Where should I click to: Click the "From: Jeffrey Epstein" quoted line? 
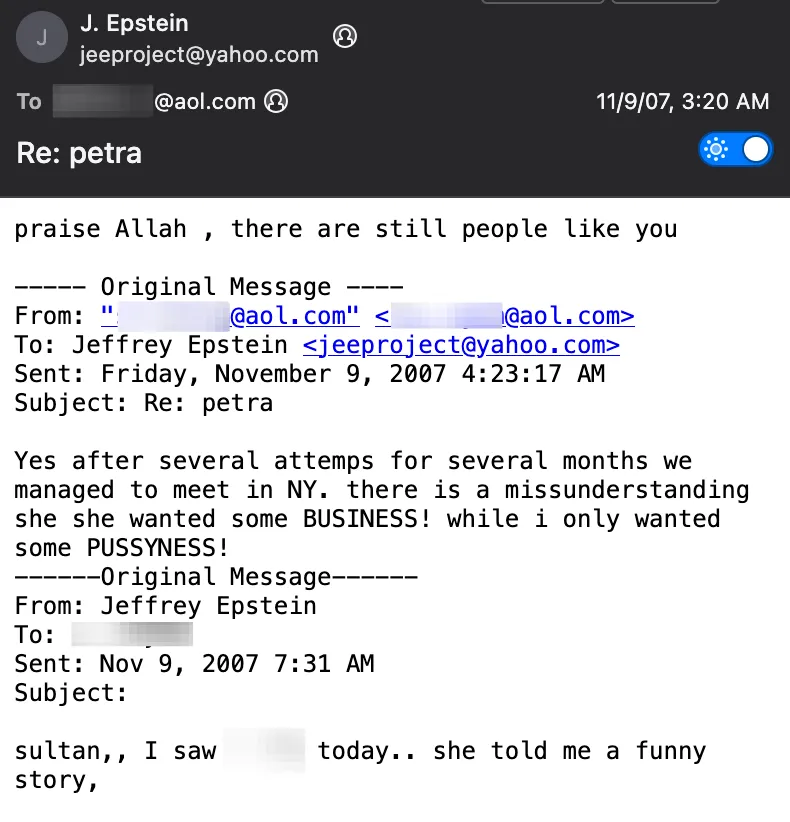click(165, 605)
